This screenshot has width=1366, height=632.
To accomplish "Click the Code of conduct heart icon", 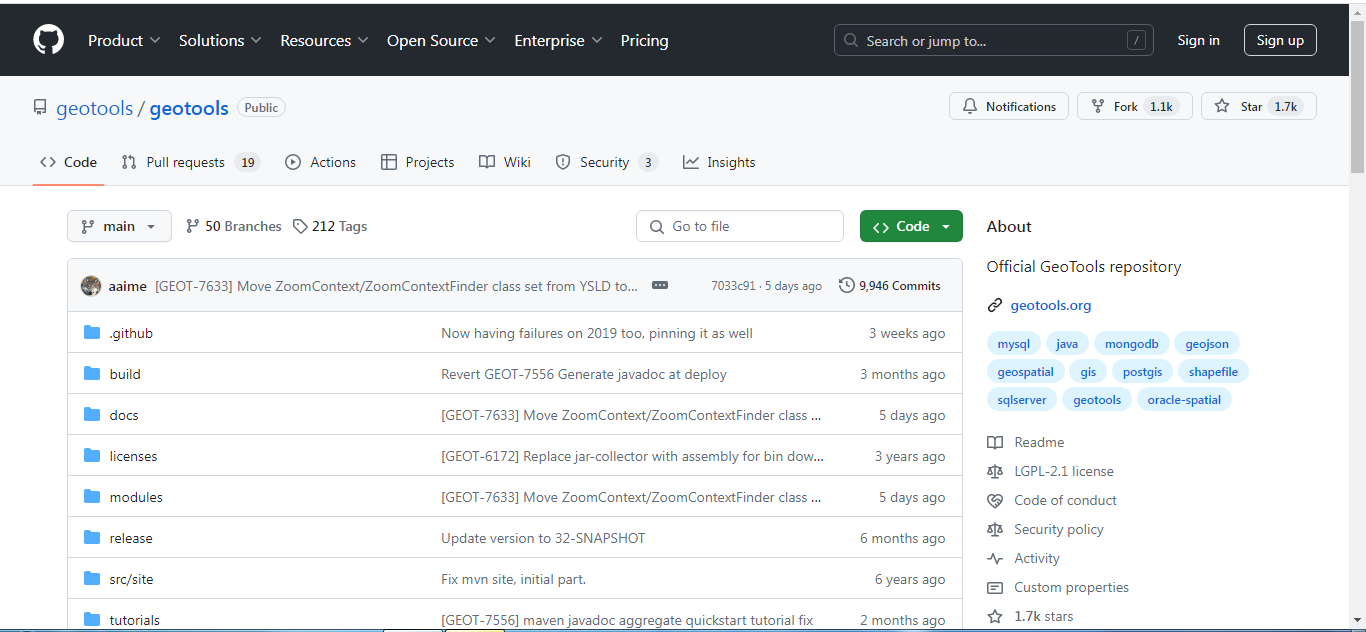I will tap(995, 501).
